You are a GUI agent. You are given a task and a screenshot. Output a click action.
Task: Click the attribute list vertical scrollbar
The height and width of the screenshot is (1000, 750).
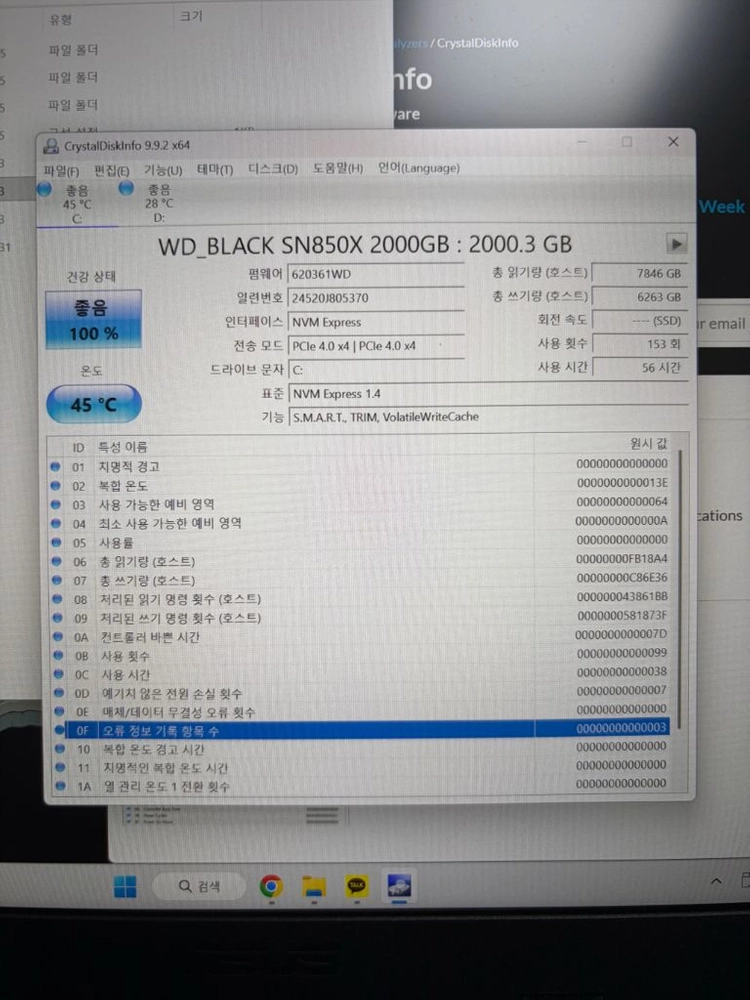pos(679,590)
